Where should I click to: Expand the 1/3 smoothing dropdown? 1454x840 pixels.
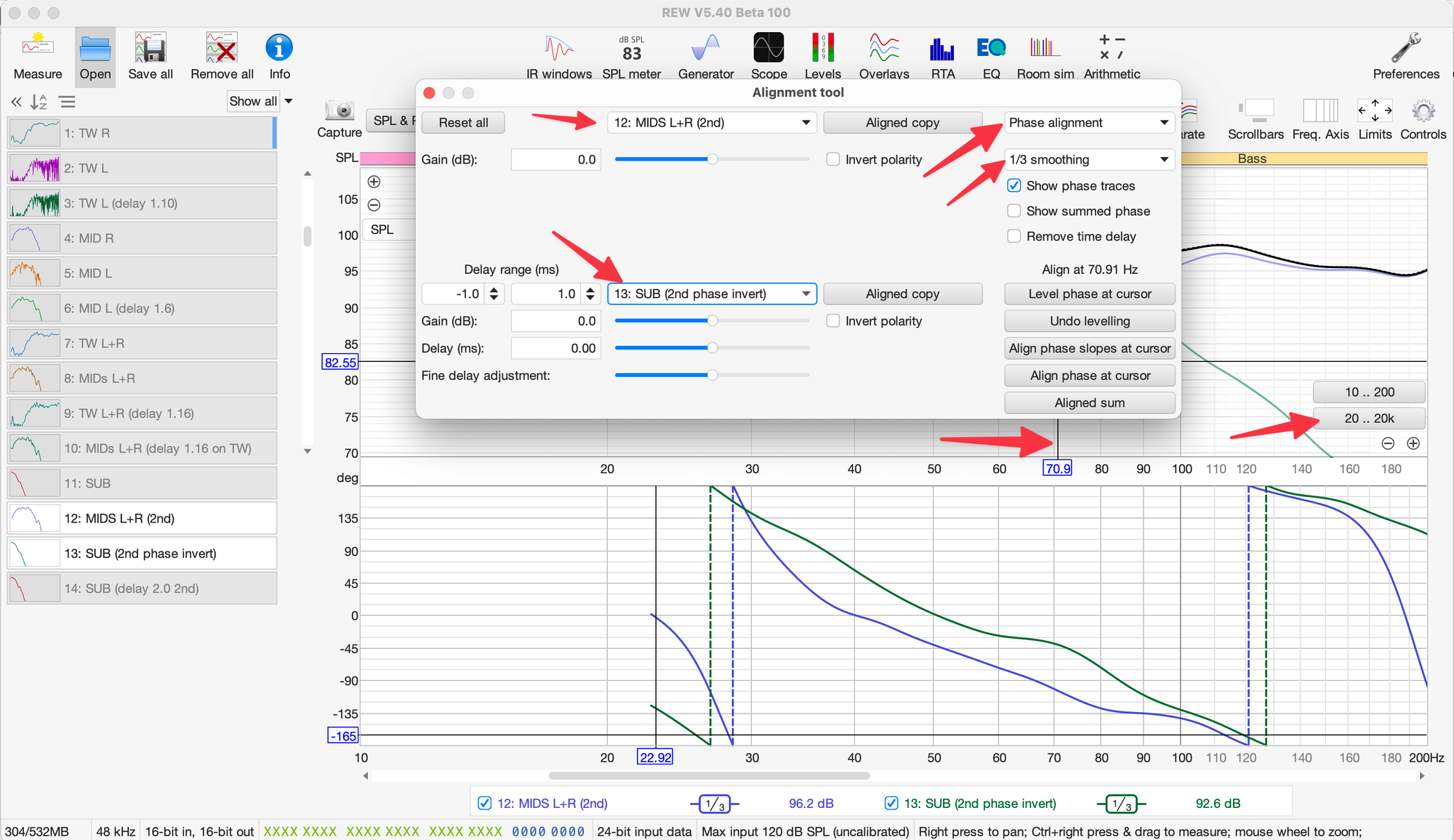click(x=1088, y=160)
